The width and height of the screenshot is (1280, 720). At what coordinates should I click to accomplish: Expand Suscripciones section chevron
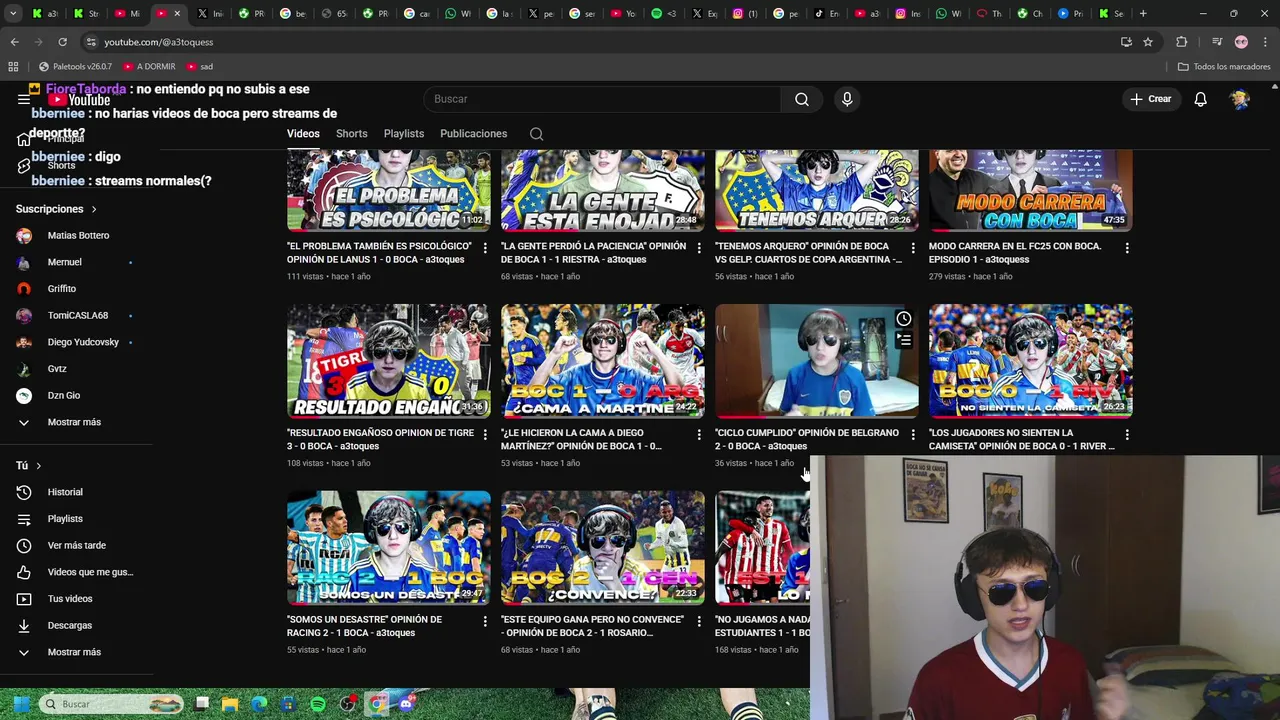click(x=94, y=209)
